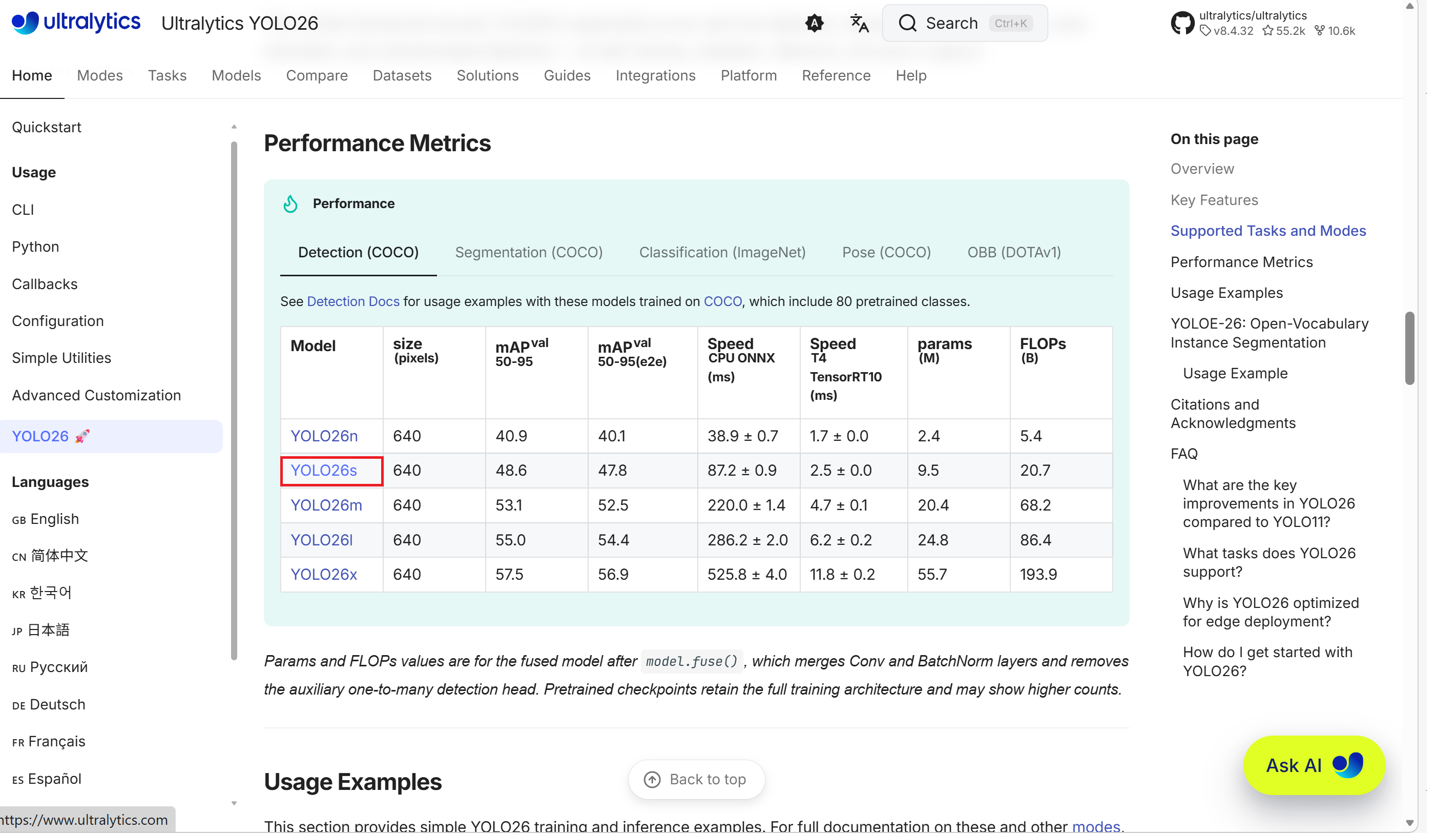Open the Ask AI chat button
The height and width of the screenshot is (834, 1456).
(x=1314, y=765)
